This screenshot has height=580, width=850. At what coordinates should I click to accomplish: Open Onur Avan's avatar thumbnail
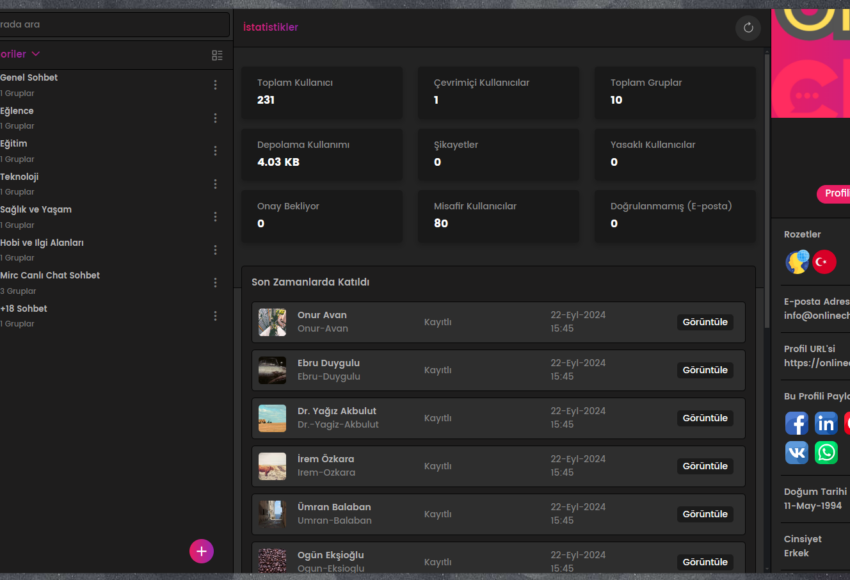click(272, 322)
